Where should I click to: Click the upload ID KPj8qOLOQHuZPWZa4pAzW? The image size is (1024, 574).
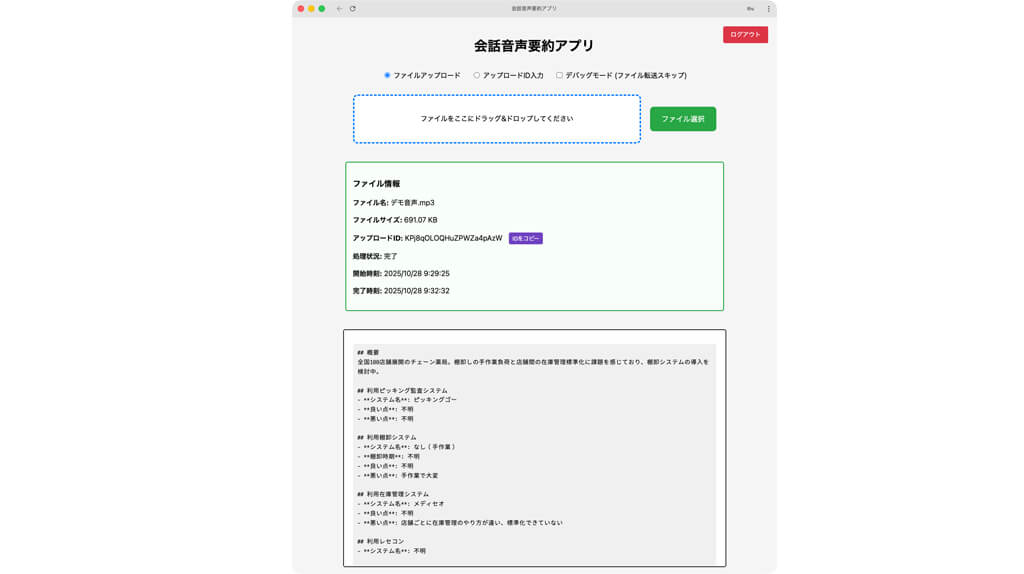453,238
